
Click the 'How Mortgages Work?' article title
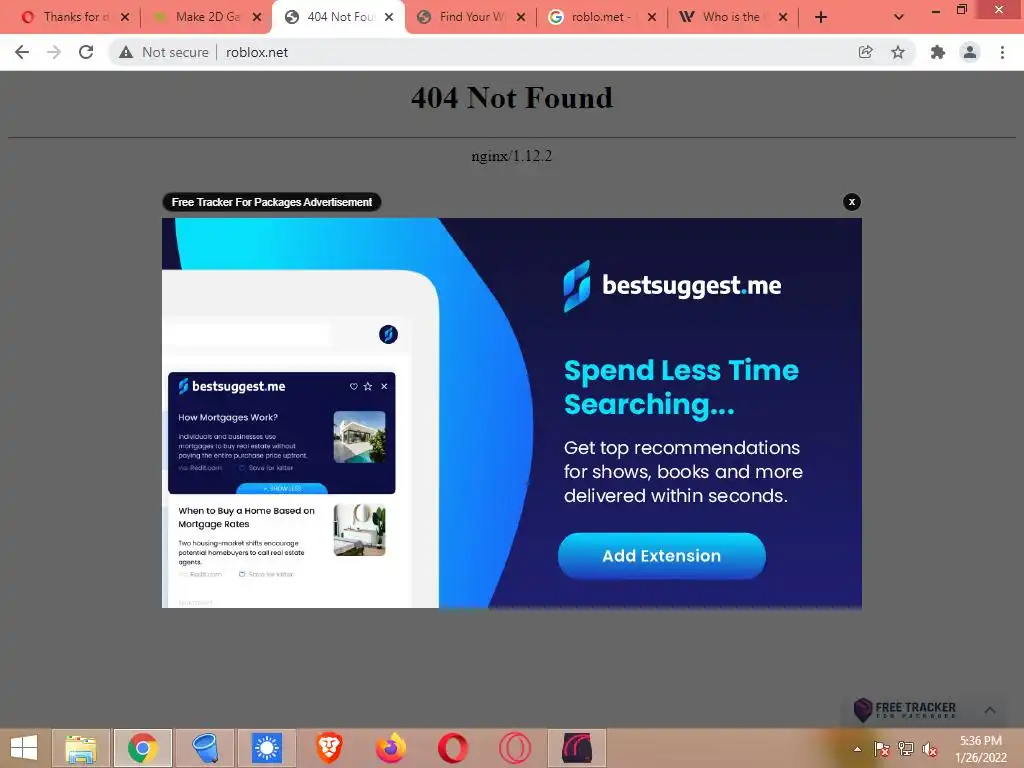click(x=228, y=417)
